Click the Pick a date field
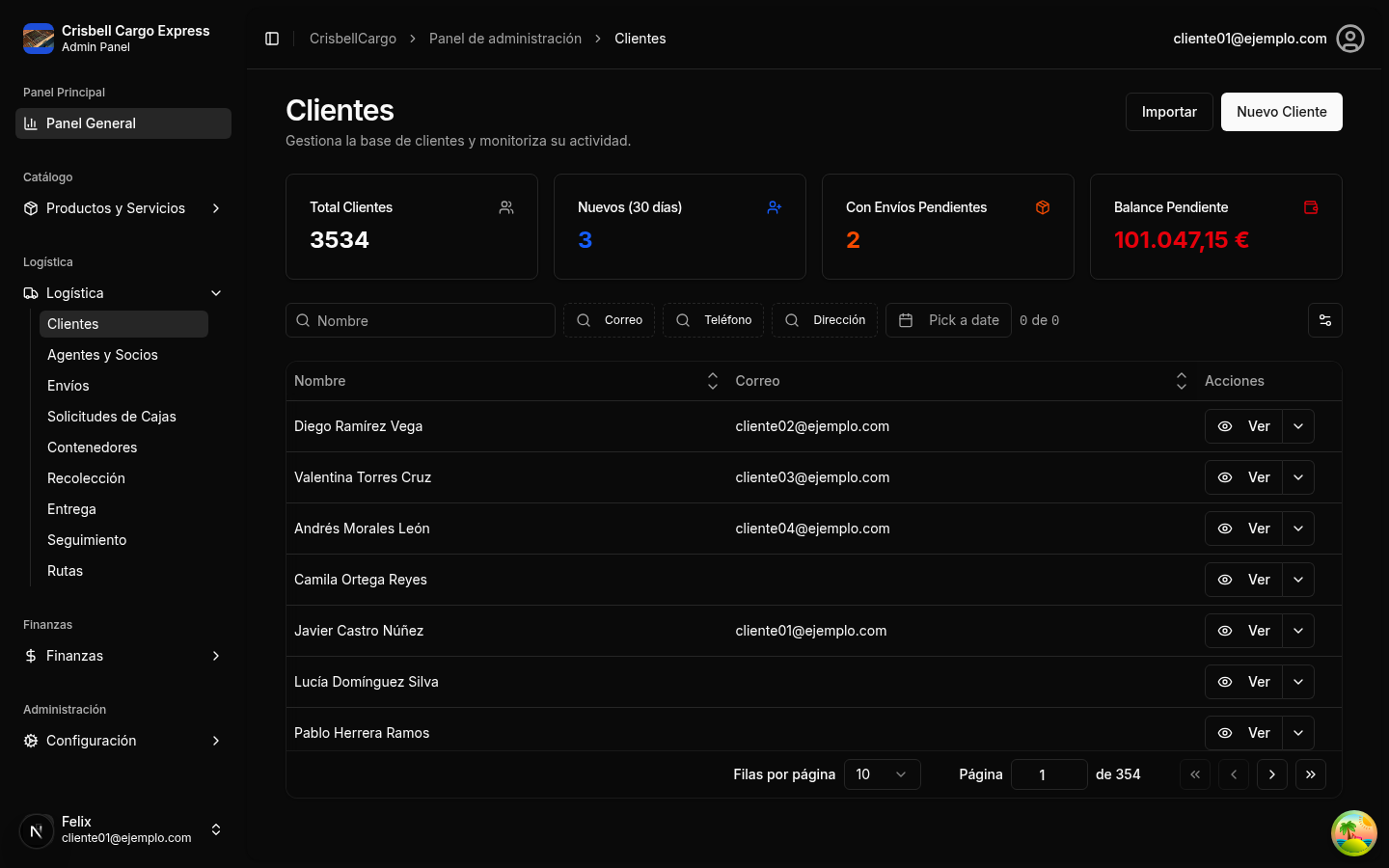1389x868 pixels. pyautogui.click(x=948, y=319)
